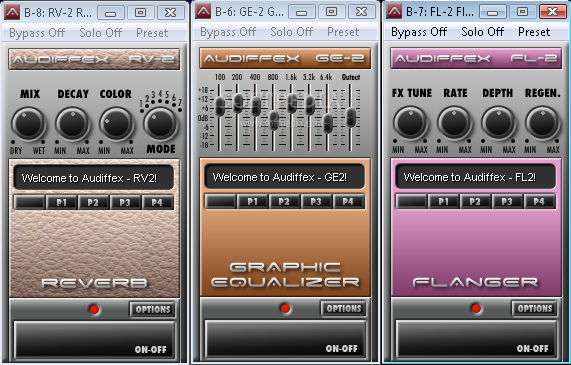Toggle the ON-OFF footswitch on RV-2 reverb

94,340
